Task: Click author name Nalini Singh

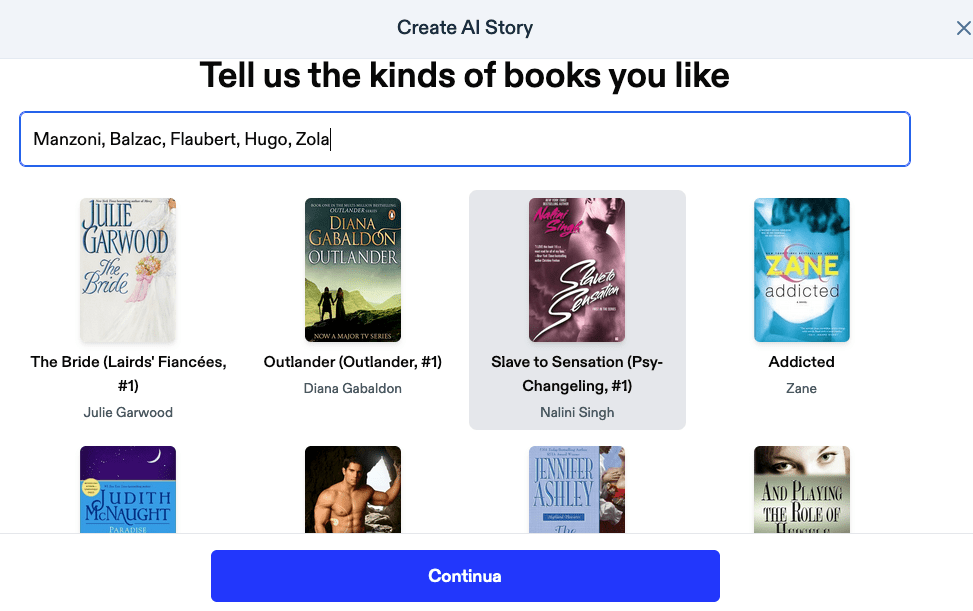Action: coord(577,412)
